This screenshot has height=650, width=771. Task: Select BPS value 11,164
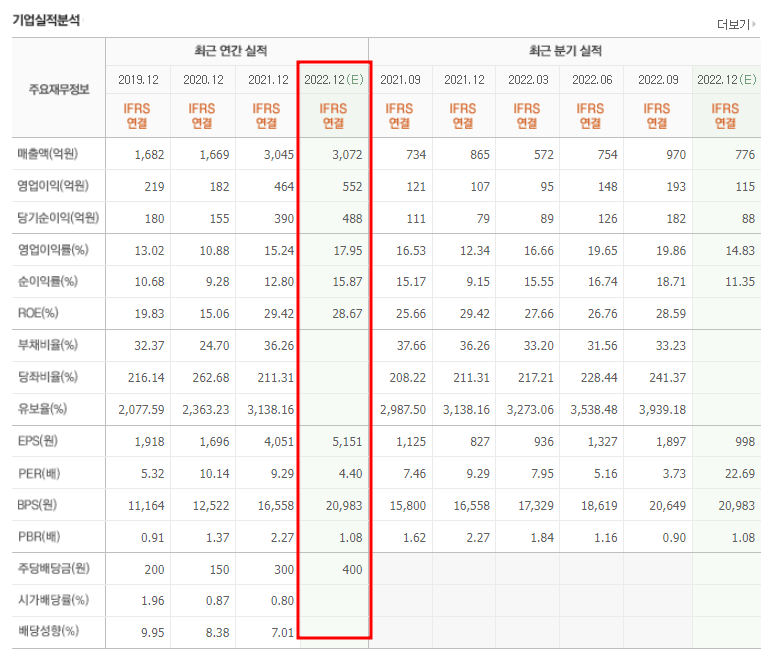[146, 505]
